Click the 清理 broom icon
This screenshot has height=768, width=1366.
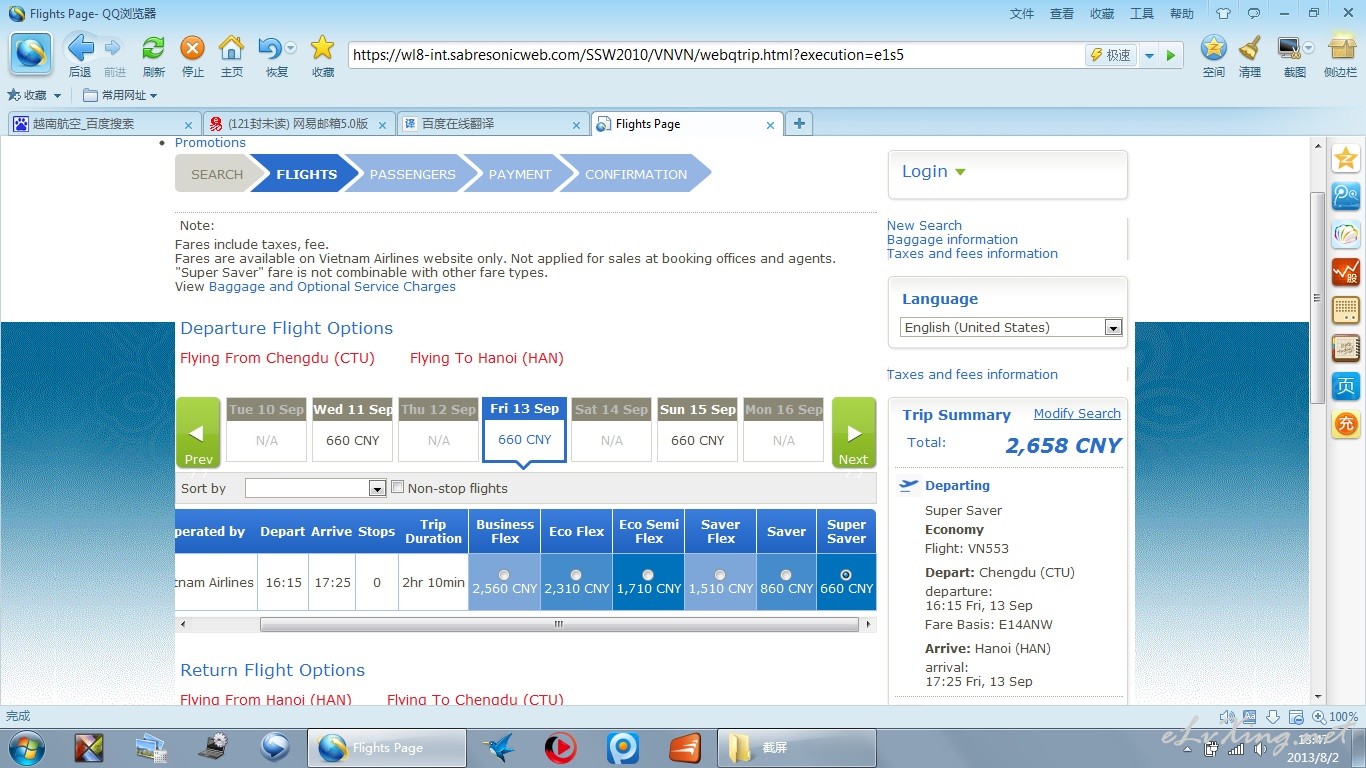(1250, 47)
